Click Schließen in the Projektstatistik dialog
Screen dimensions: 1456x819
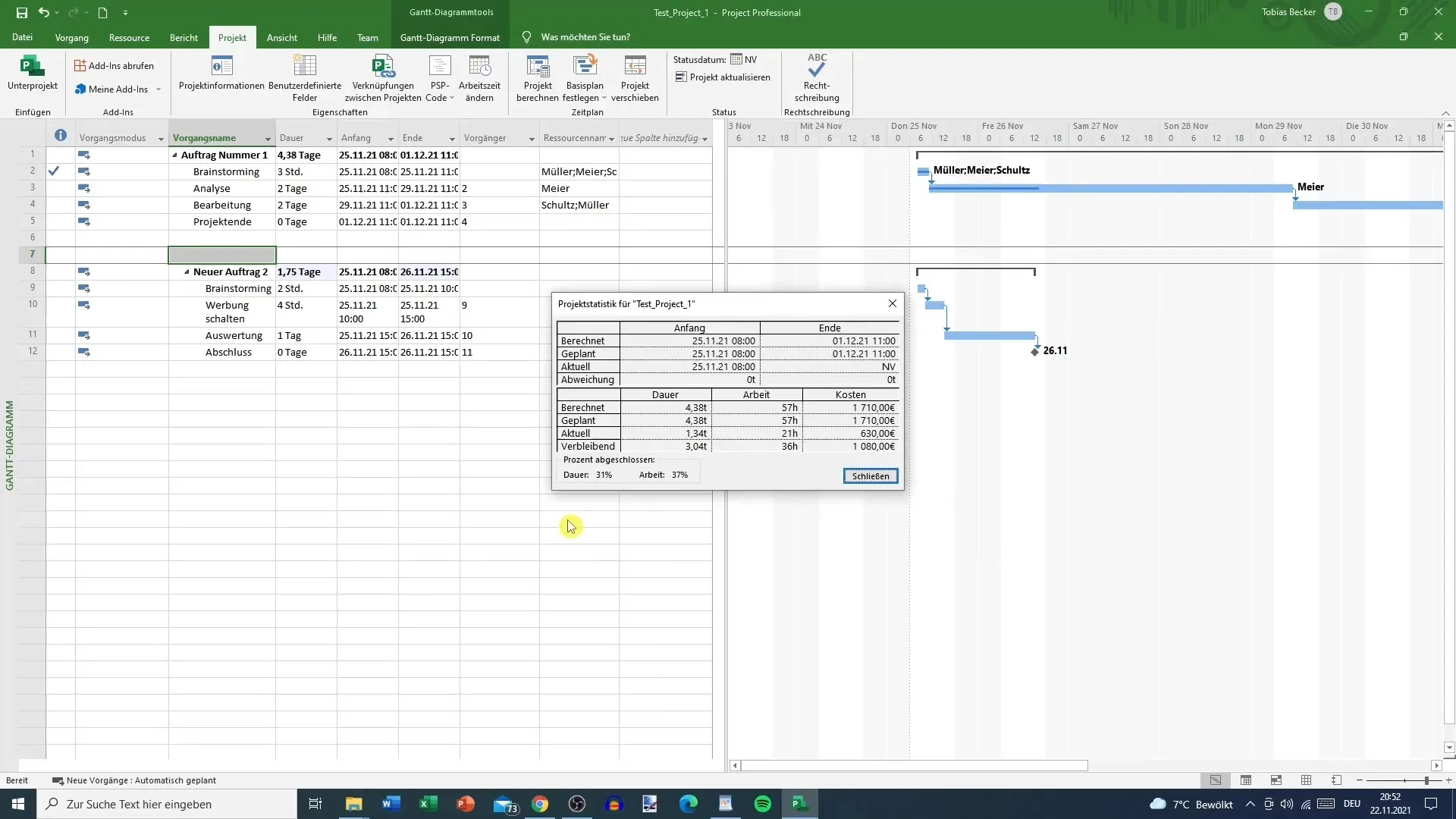[871, 476]
